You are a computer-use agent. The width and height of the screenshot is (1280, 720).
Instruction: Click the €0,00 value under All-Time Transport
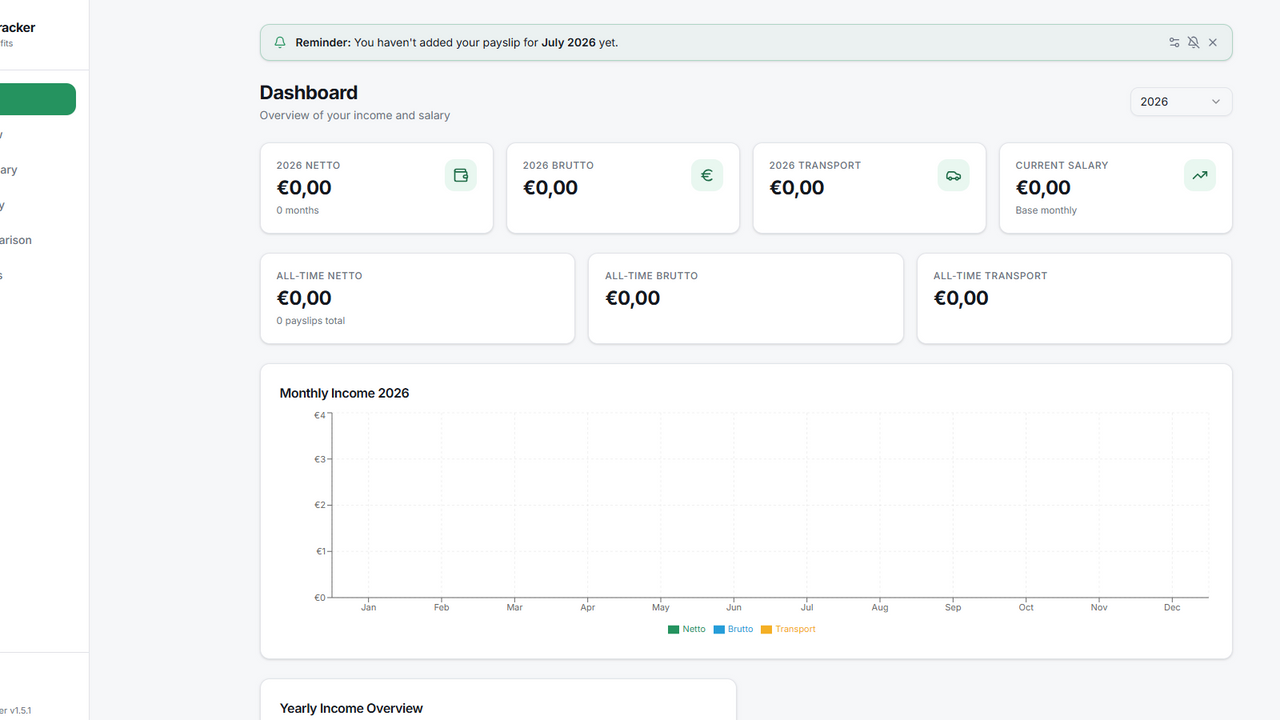coord(961,298)
